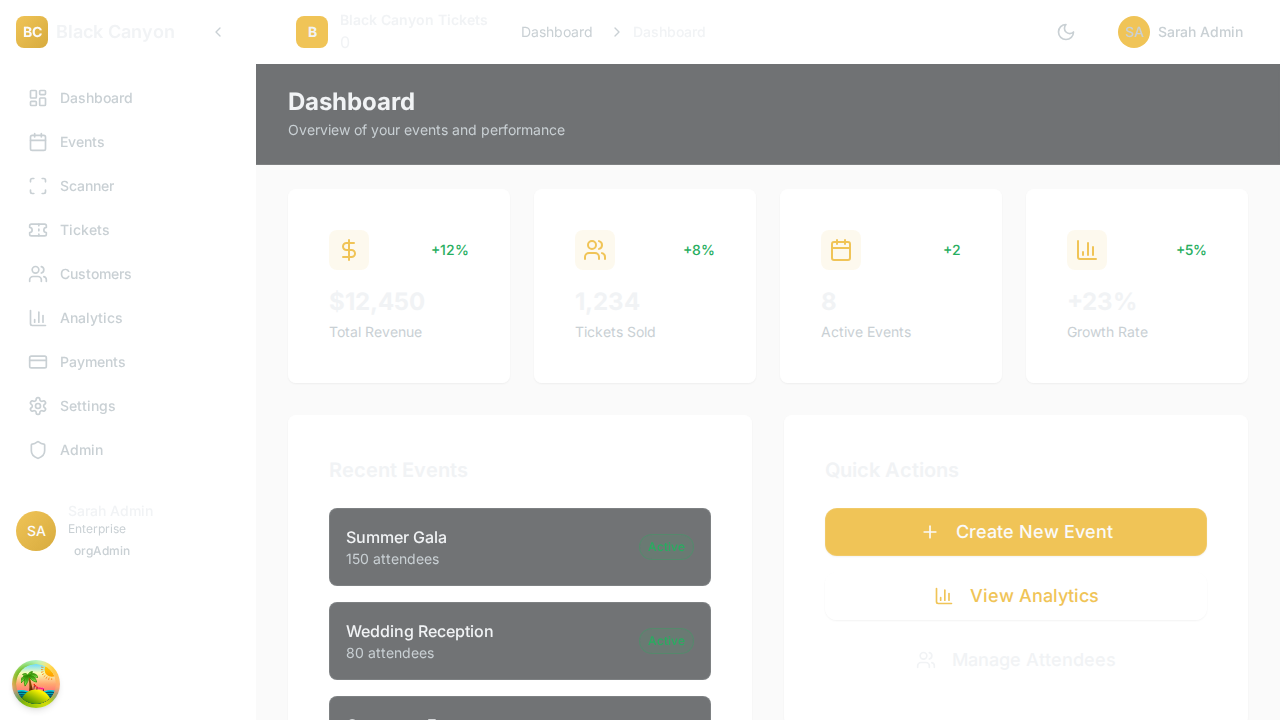Click the Tickets icon in sidebar
The width and height of the screenshot is (1280, 720).
(x=38, y=230)
